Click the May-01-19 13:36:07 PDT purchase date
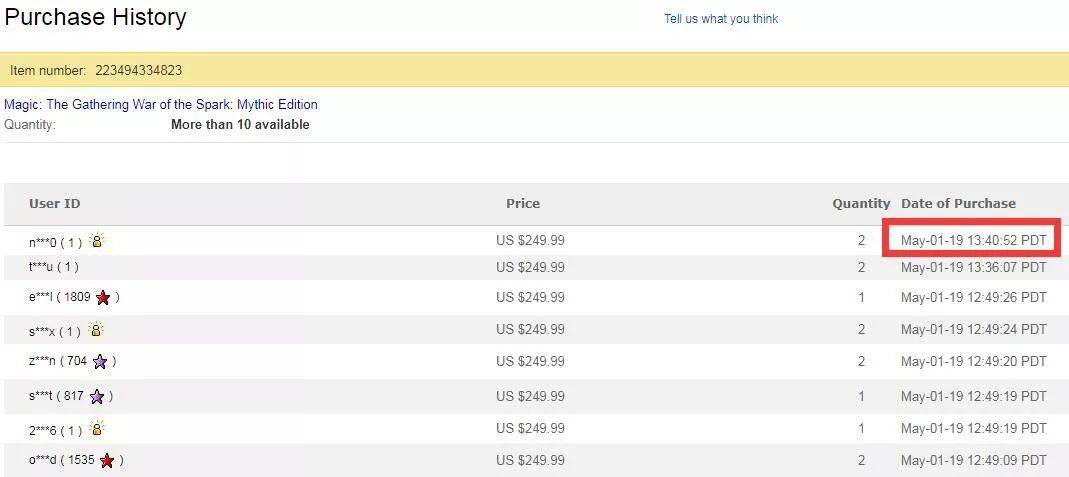1069x477 pixels. pyautogui.click(x=973, y=267)
